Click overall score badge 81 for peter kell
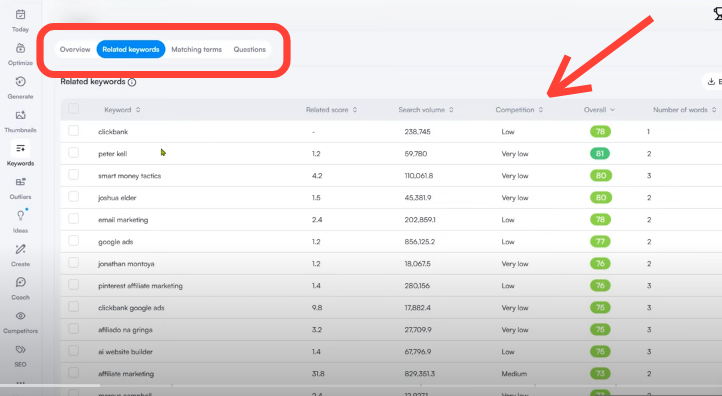The image size is (722, 396). pos(600,153)
